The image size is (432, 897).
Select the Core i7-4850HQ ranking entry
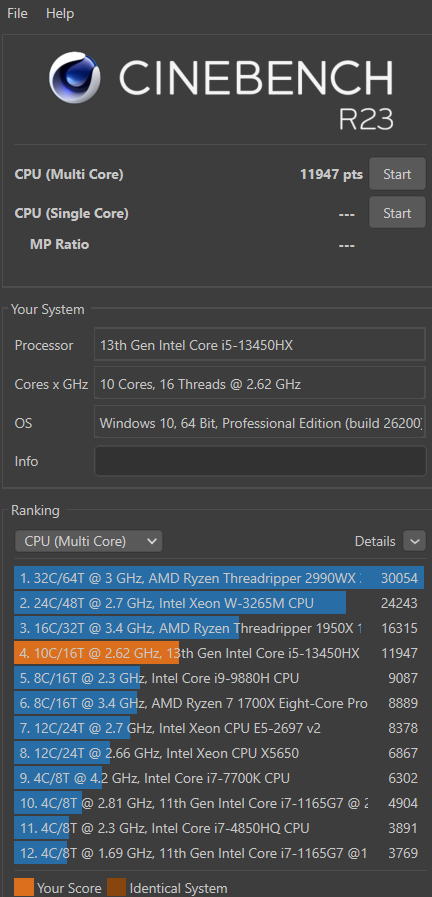click(x=219, y=828)
